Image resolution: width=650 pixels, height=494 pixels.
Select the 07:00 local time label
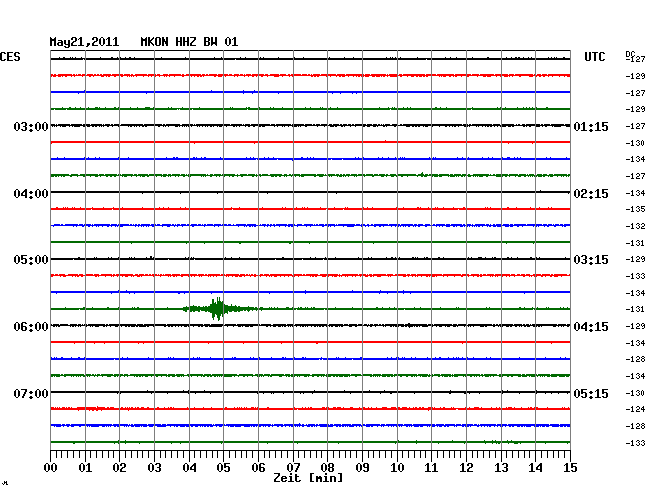point(31,393)
